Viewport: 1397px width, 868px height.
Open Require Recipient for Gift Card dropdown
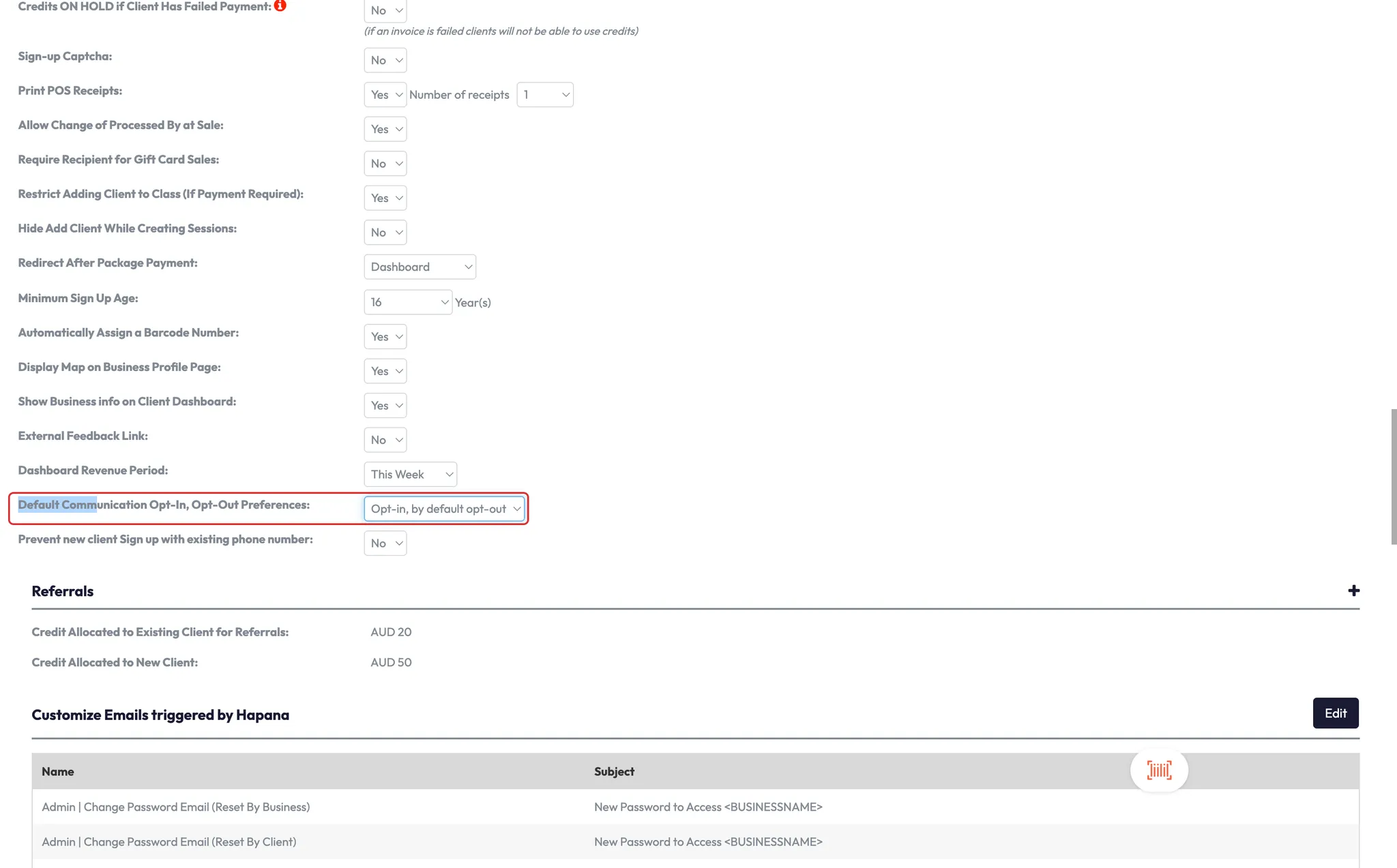[385, 164]
